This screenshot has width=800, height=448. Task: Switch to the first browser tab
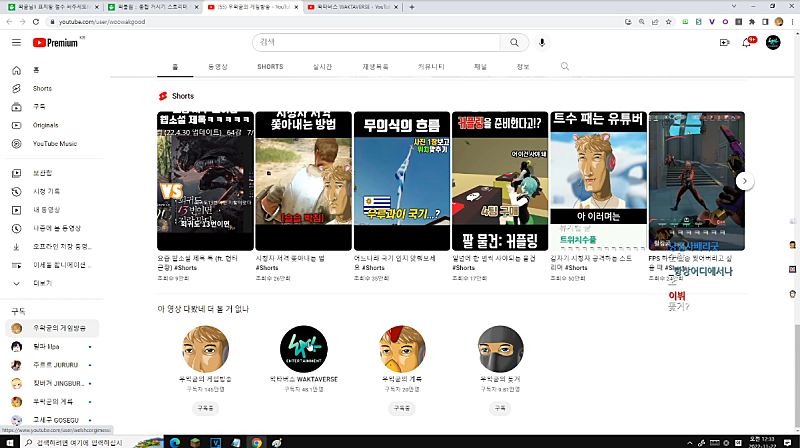(53, 7)
